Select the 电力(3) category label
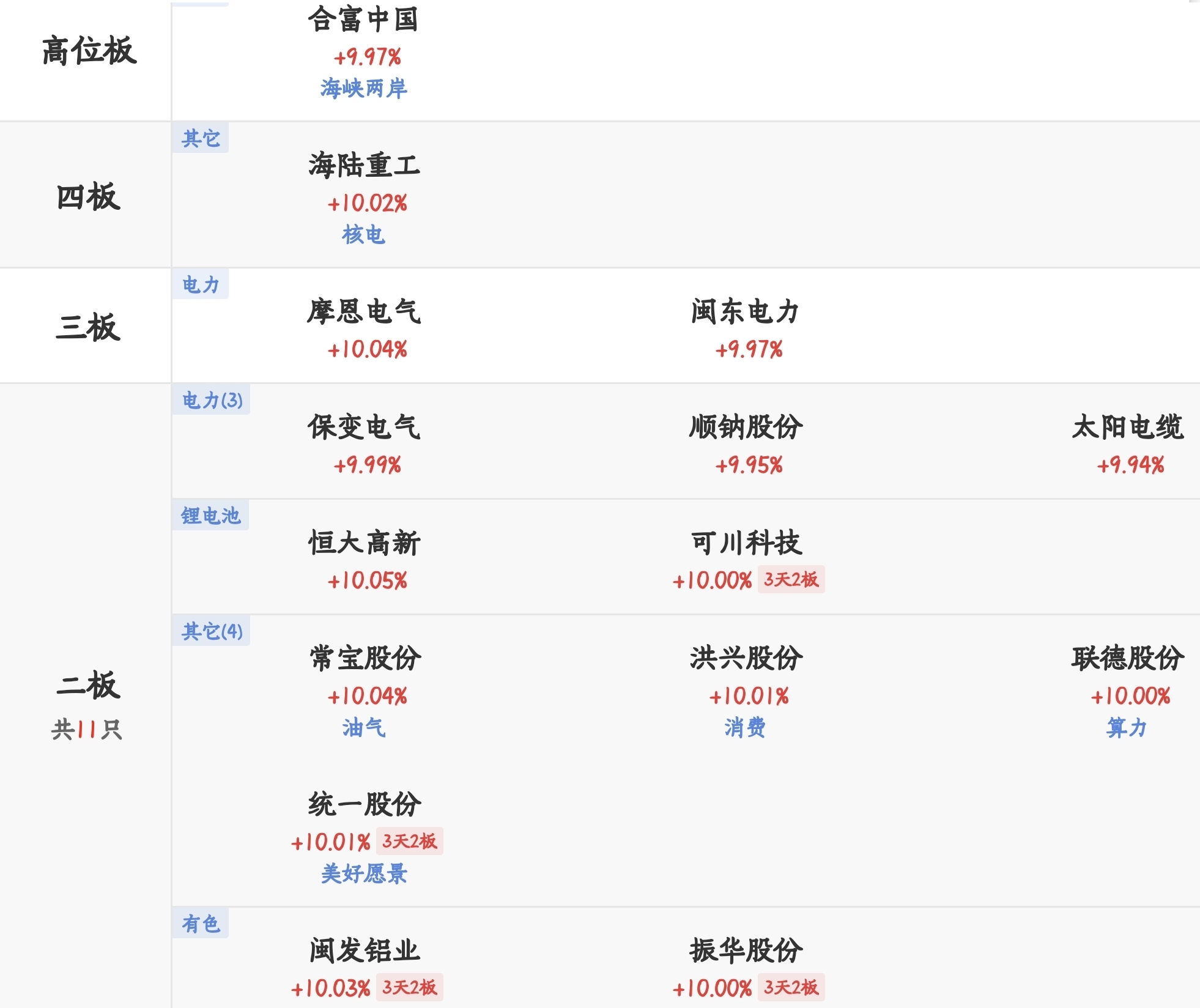The width and height of the screenshot is (1200, 1008). 212,400
